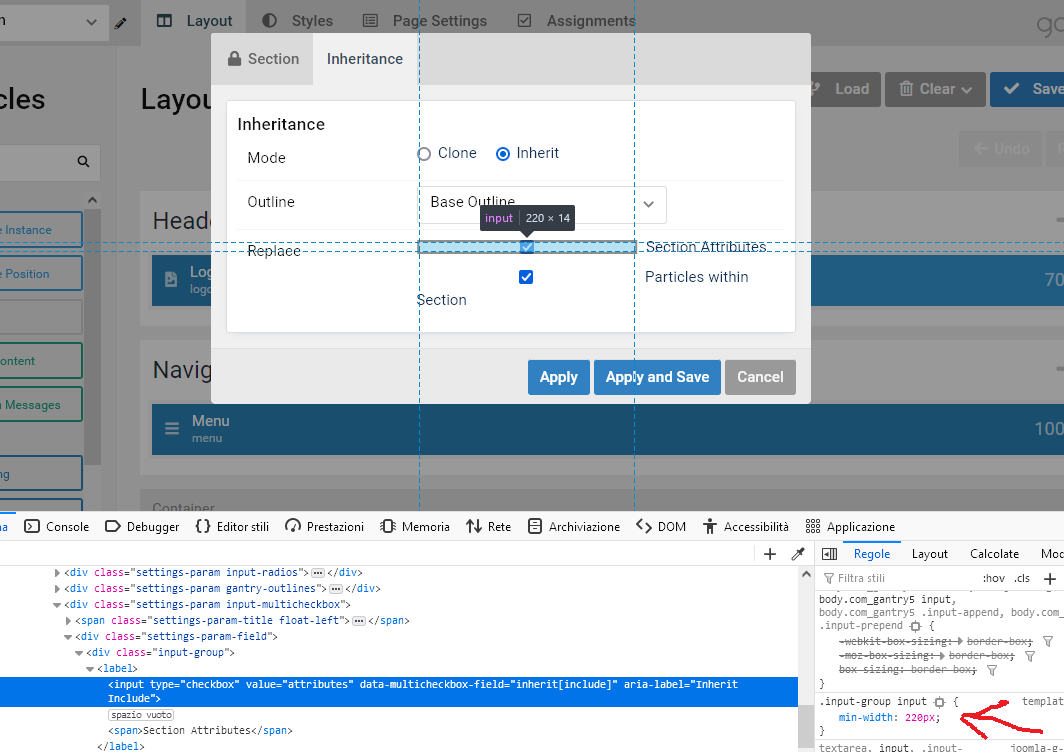Click the Apply button
The height and width of the screenshot is (752, 1064).
click(x=558, y=377)
